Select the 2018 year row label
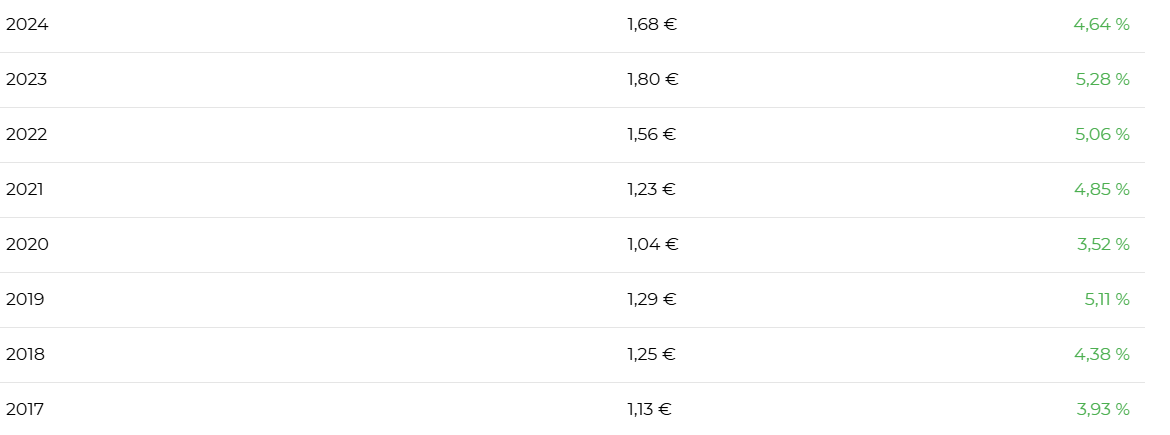Image resolution: width=1170 pixels, height=435 pixels. [25, 355]
